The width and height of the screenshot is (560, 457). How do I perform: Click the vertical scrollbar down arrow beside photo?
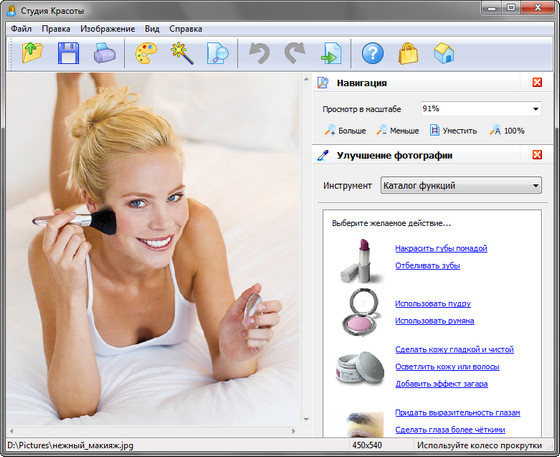coord(306,420)
